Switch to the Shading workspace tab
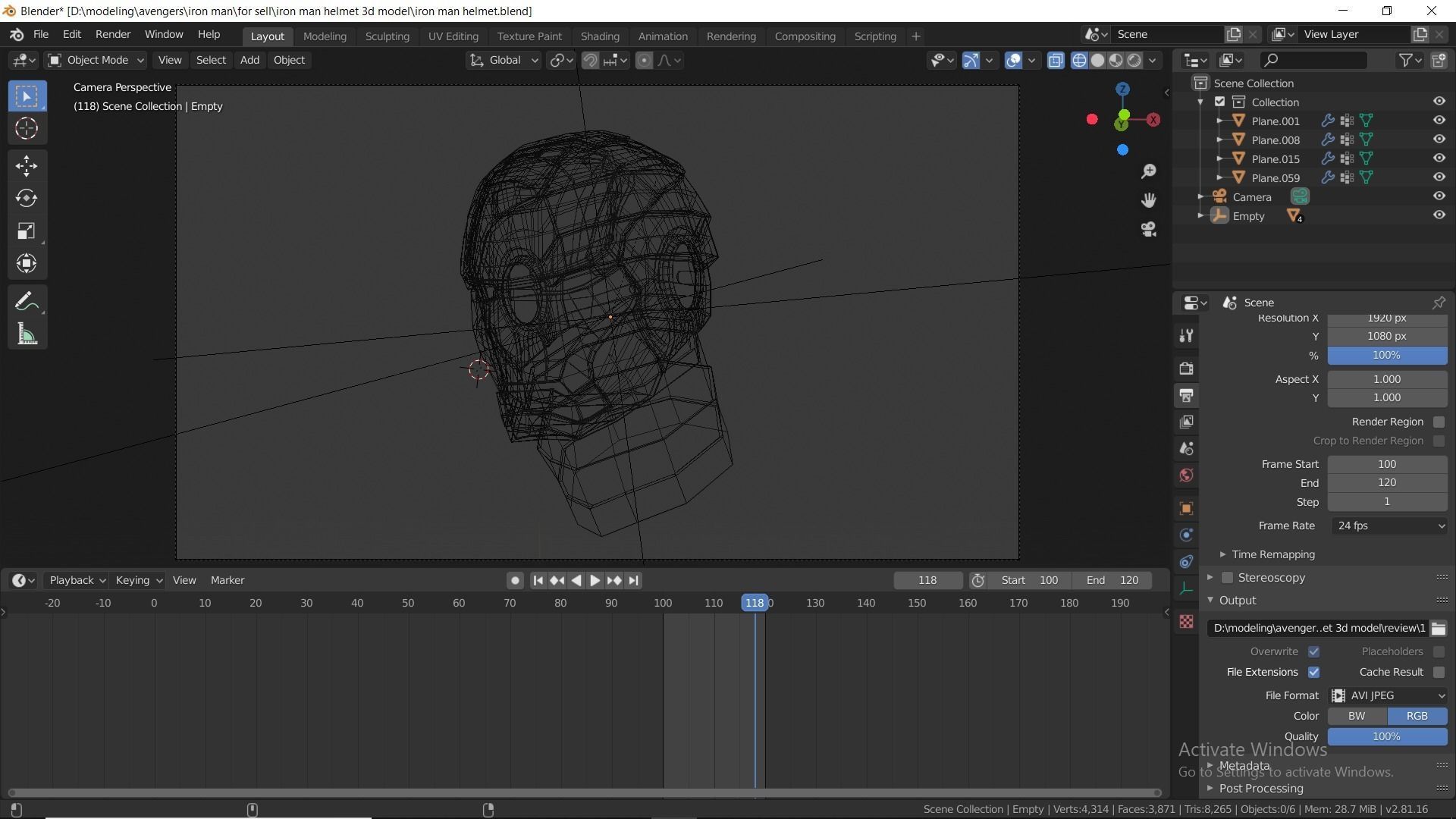 (x=600, y=36)
